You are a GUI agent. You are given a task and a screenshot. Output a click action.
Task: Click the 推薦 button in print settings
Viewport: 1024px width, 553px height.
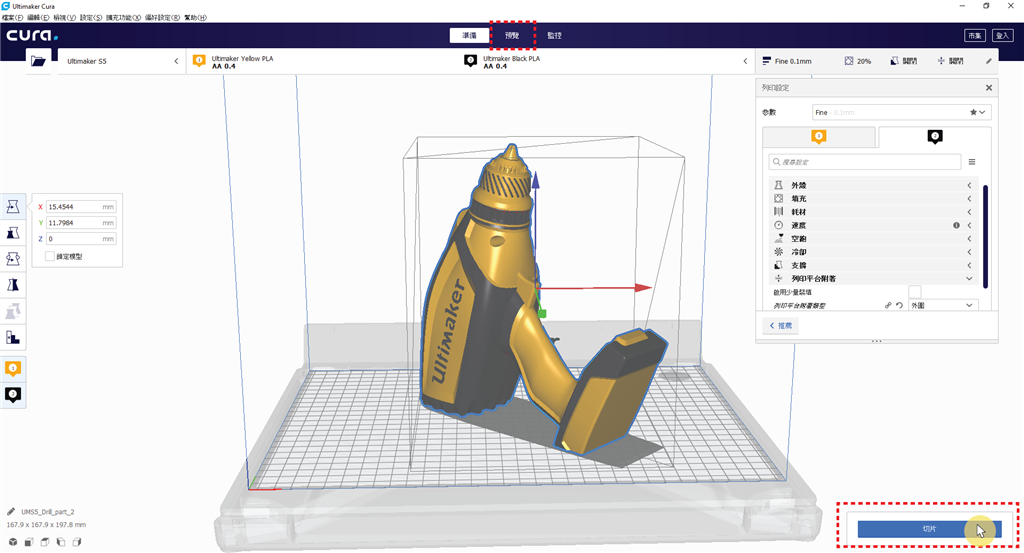click(x=781, y=326)
